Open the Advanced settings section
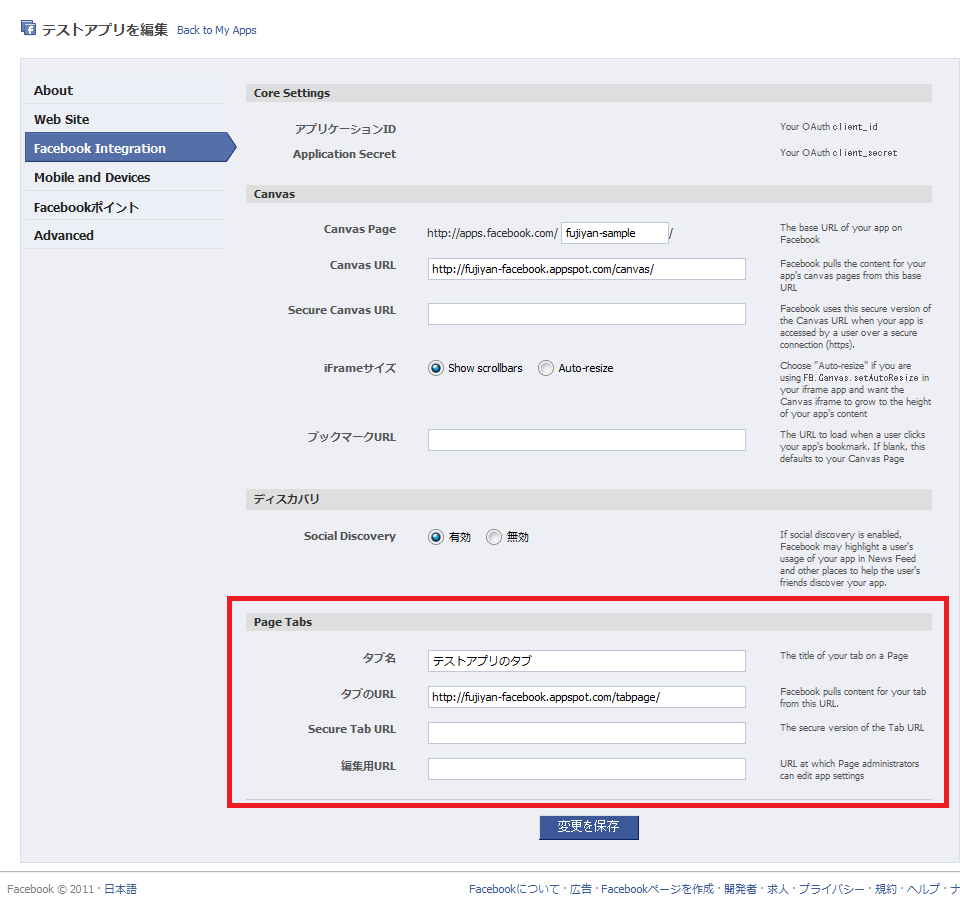 126,236
